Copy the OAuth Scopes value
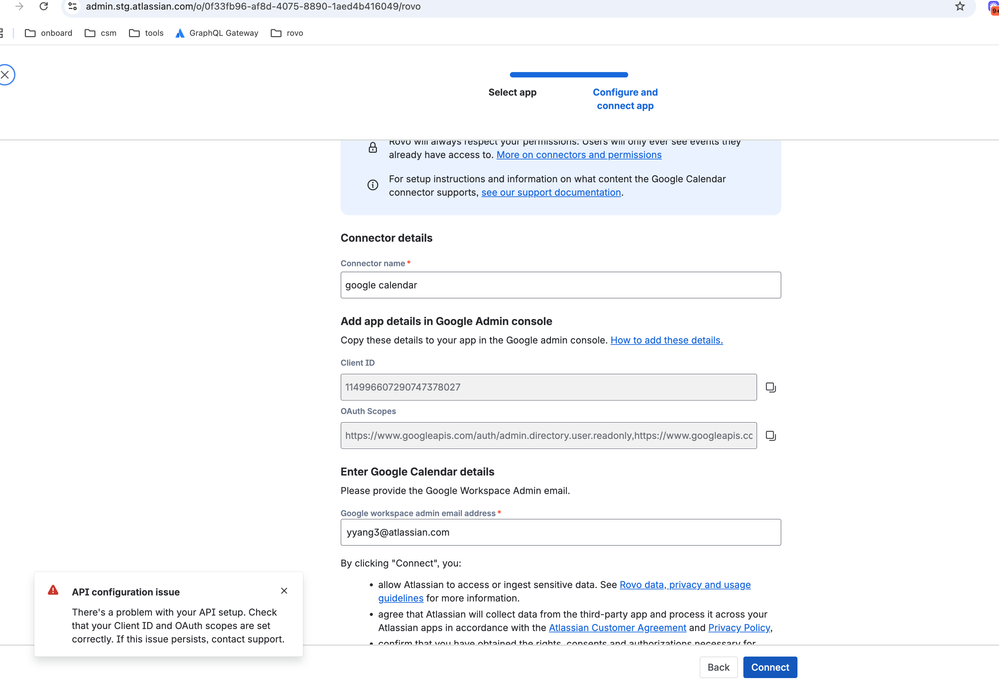 click(770, 436)
